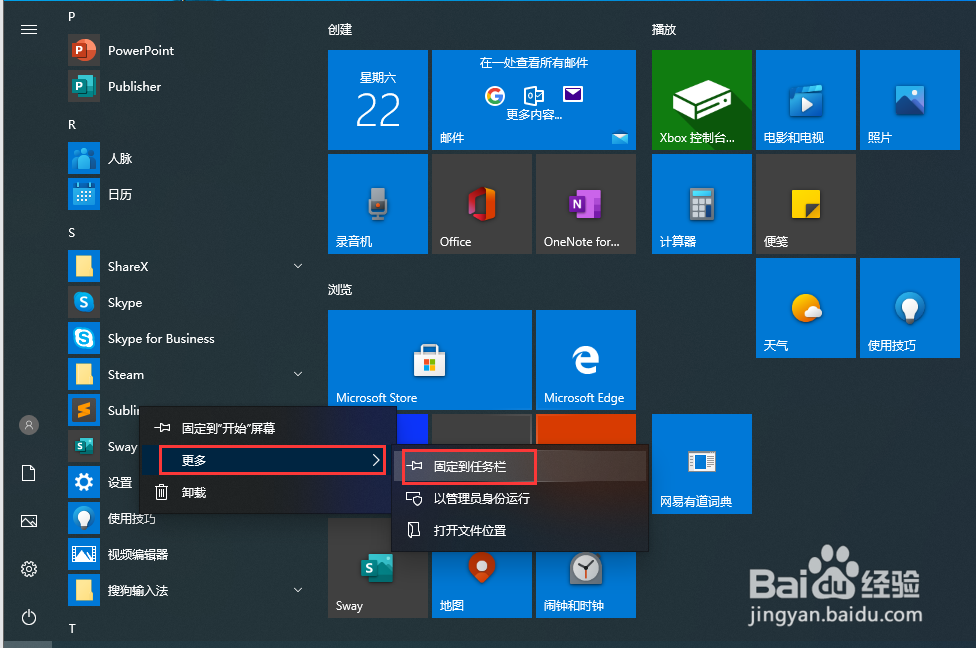Open the 闹钟和时钟 tile
Image resolution: width=976 pixels, height=648 pixels.
586,585
